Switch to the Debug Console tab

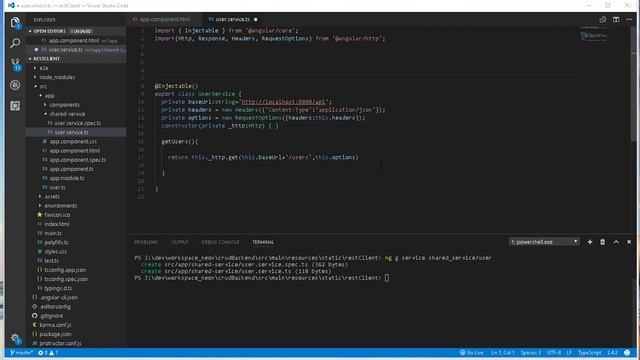pyautogui.click(x=220, y=242)
